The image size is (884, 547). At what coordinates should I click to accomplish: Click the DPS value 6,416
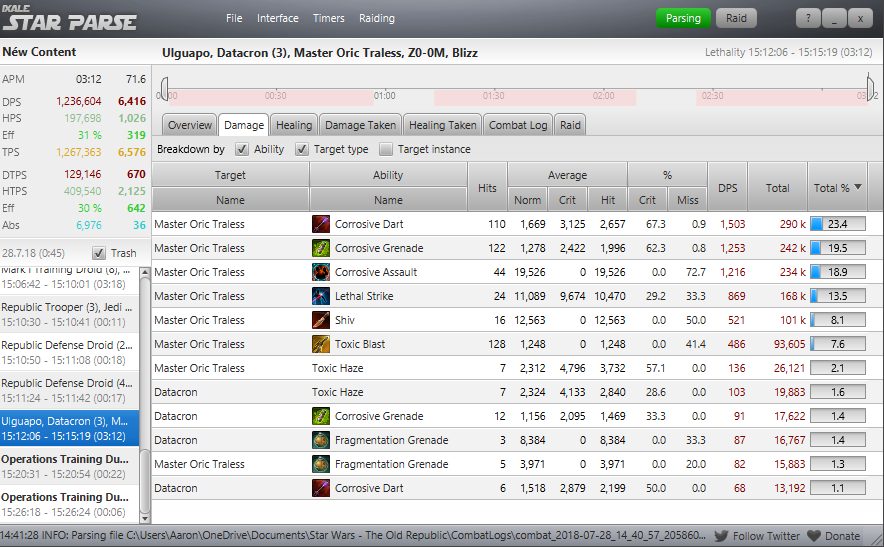click(x=131, y=102)
